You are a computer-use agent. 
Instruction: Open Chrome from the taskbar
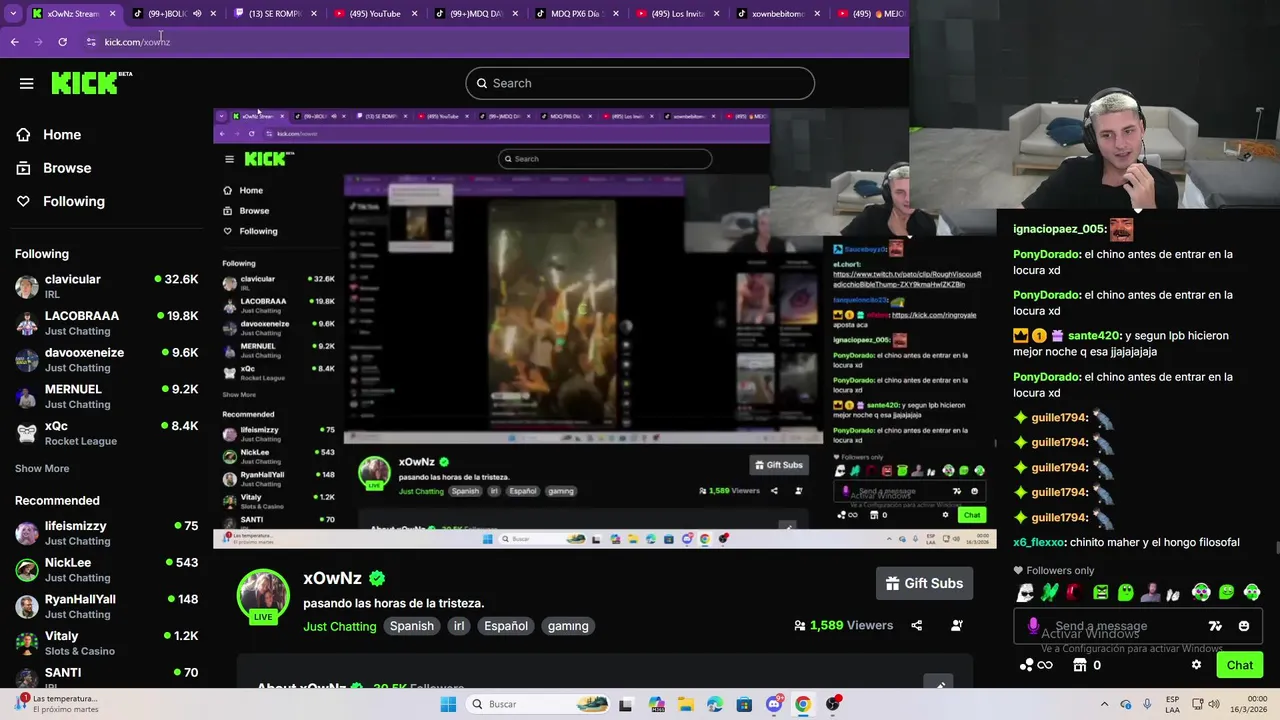pyautogui.click(x=802, y=704)
